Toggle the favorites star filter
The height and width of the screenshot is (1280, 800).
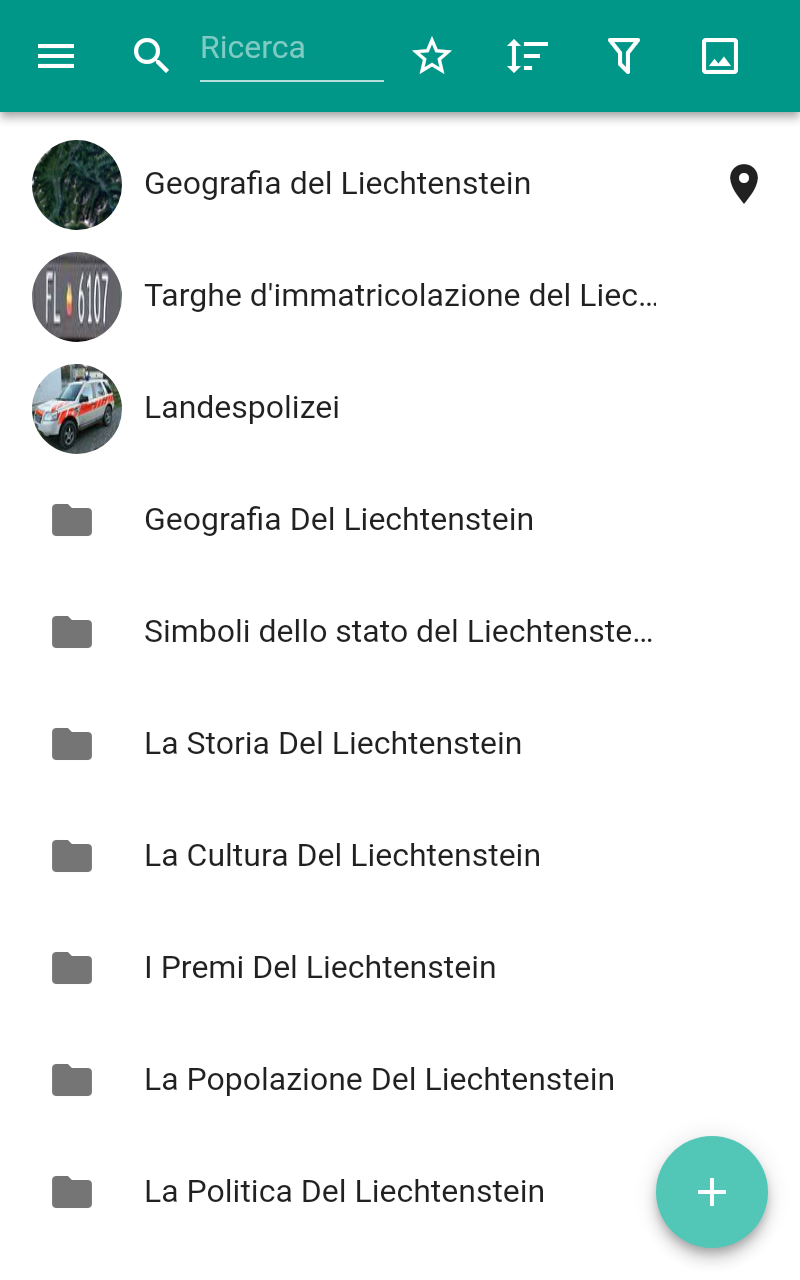point(432,56)
